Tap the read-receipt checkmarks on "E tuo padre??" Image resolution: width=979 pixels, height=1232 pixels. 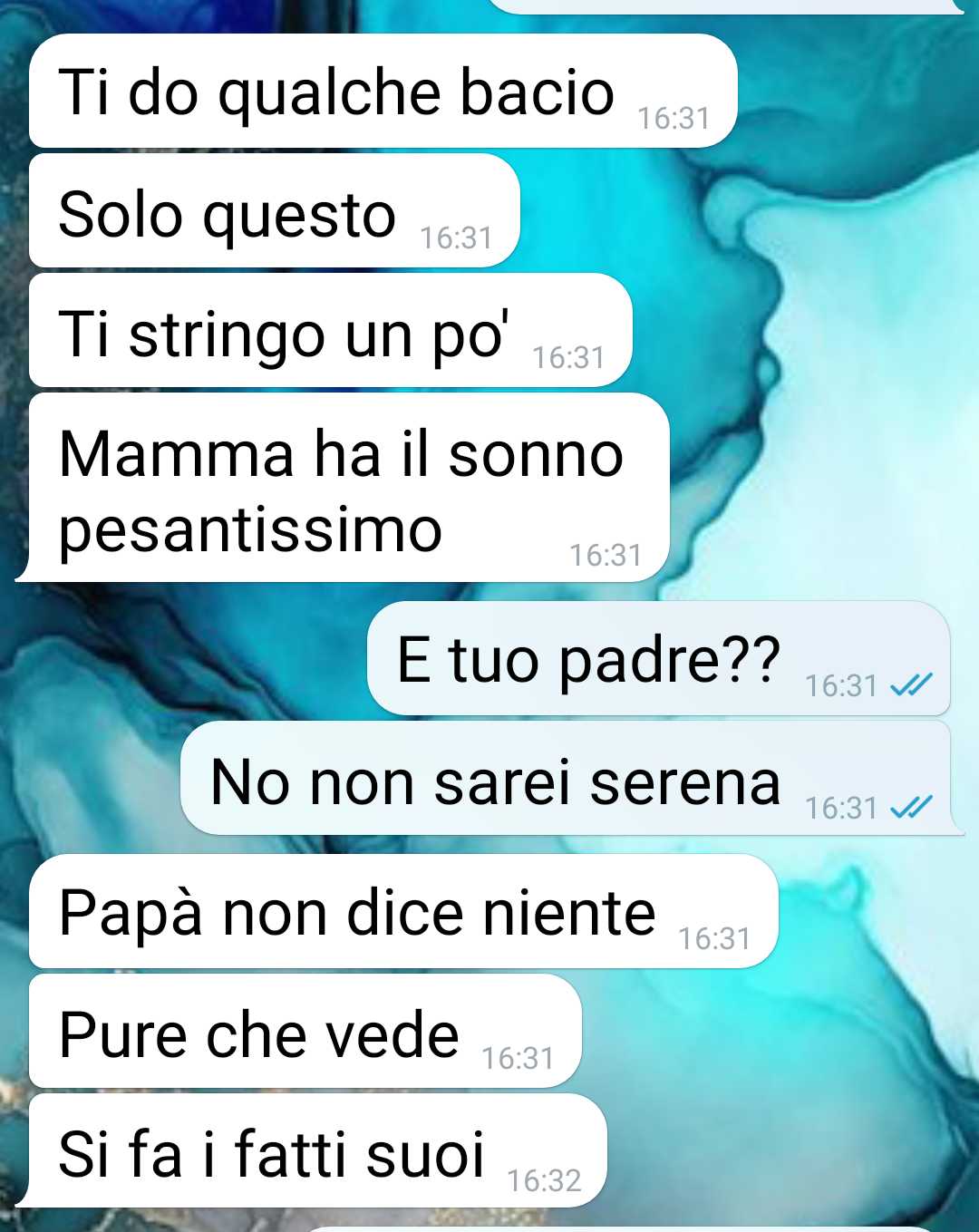(x=911, y=685)
